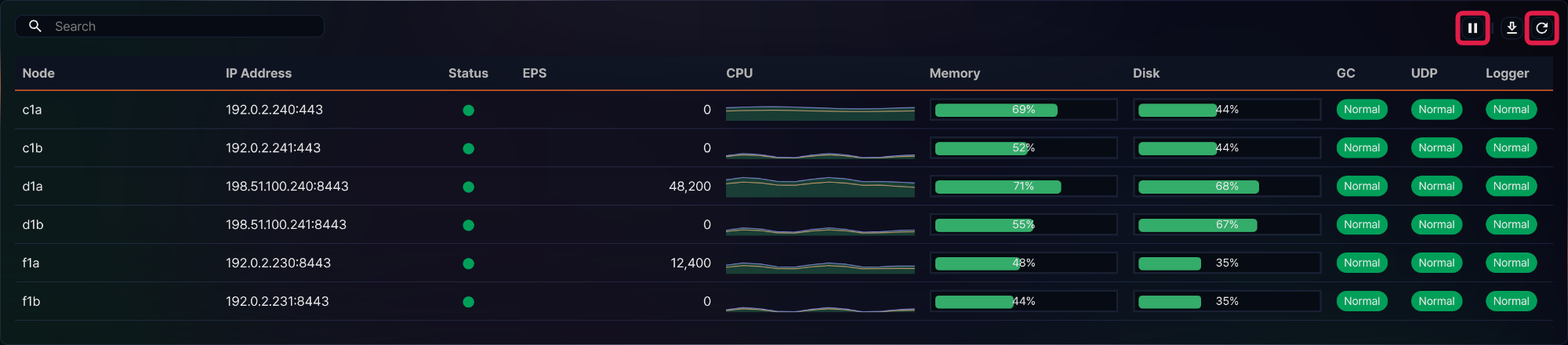The height and width of the screenshot is (345, 1568).
Task: Click green status dot for d1b
Action: tap(468, 226)
